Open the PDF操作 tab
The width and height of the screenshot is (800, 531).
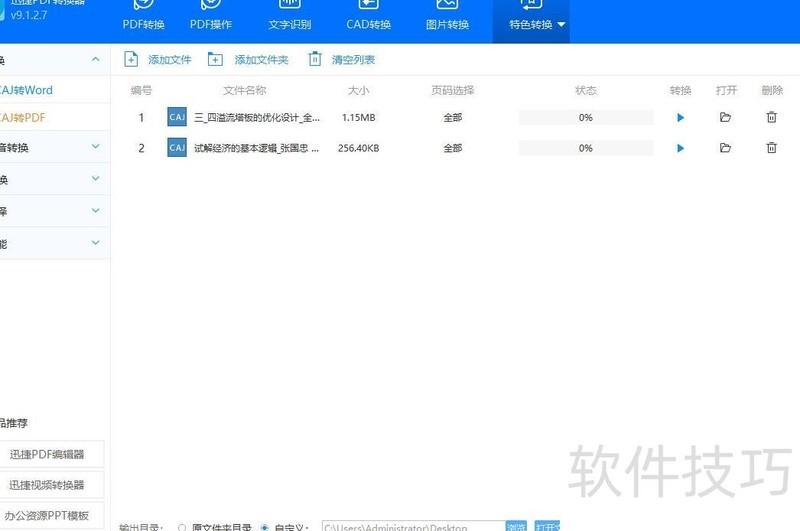pos(211,19)
